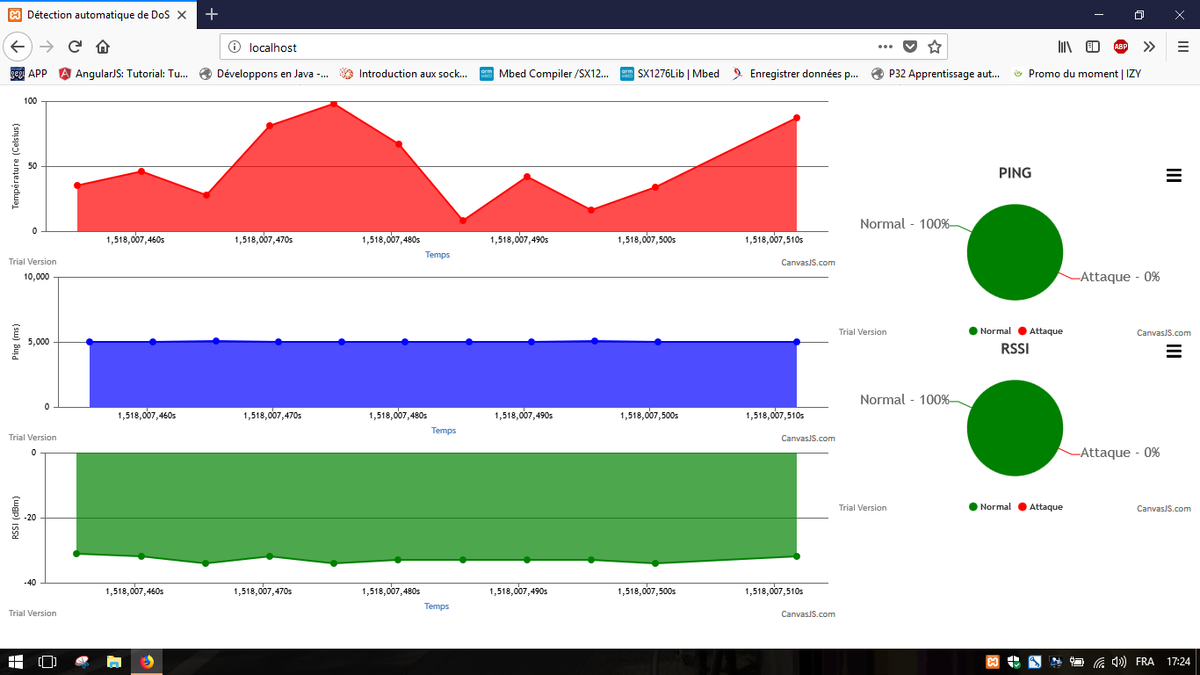1200x675 pixels.
Task: Open the SX1276Lib Mbed bookmark
Action: pos(669,73)
